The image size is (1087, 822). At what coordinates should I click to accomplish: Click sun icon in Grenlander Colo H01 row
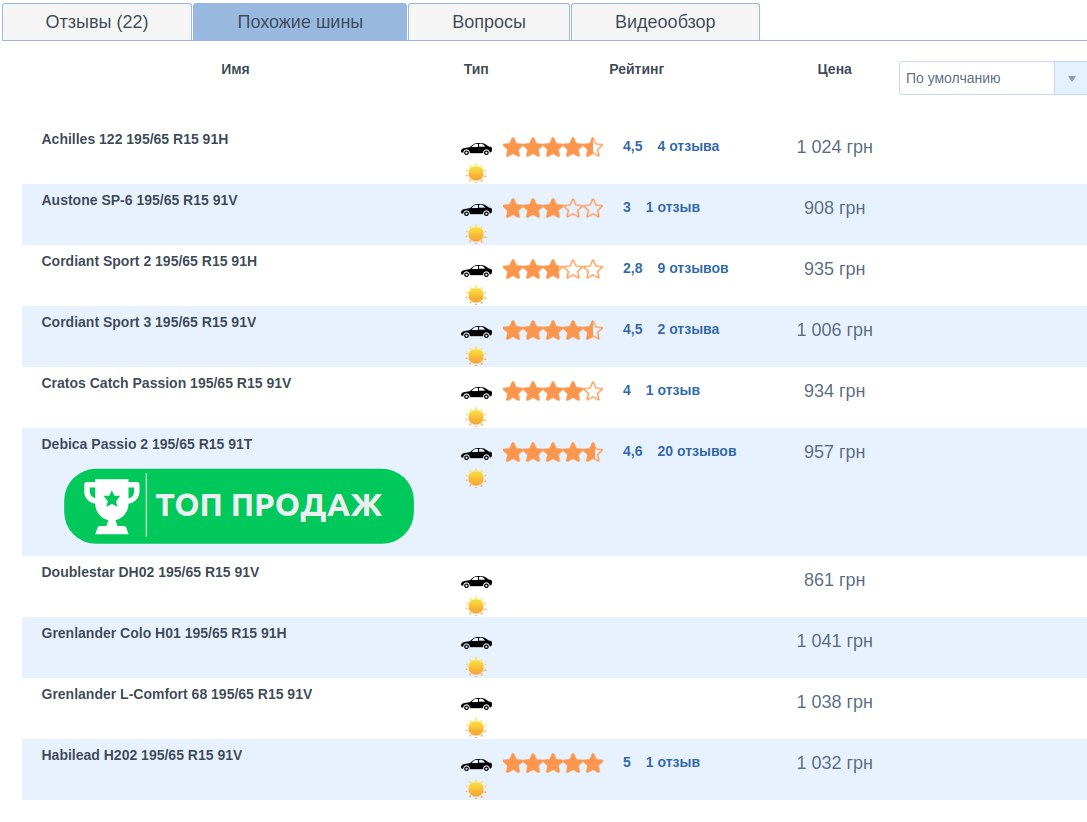point(476,667)
